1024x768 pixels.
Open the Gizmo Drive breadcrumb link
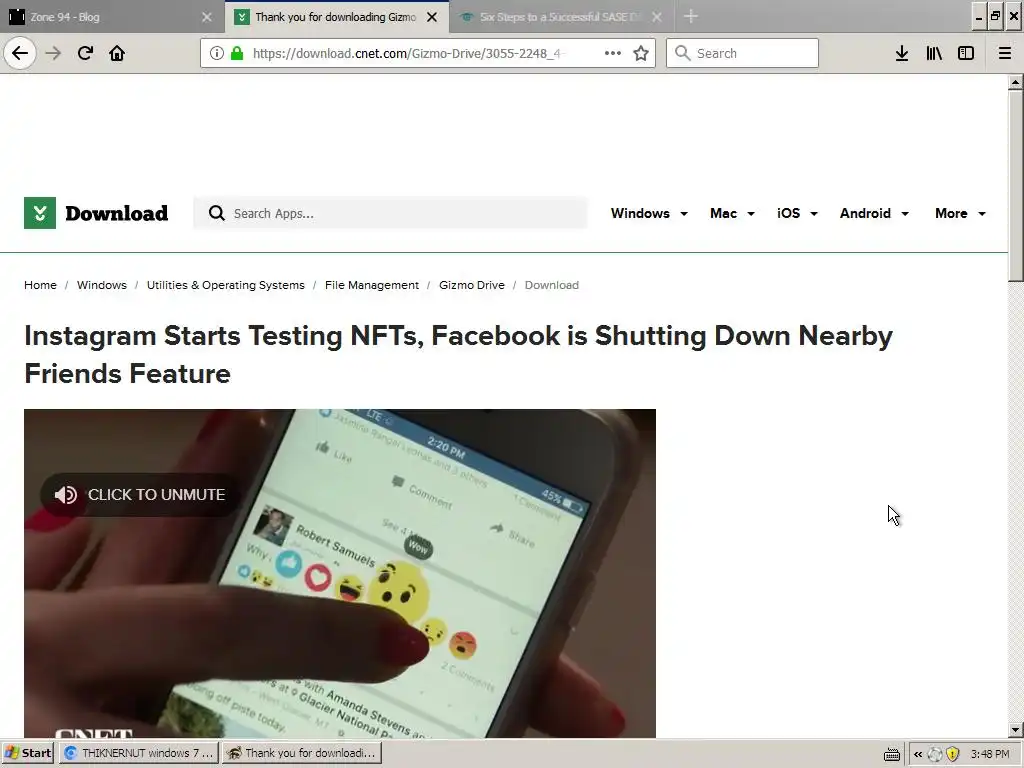[472, 285]
